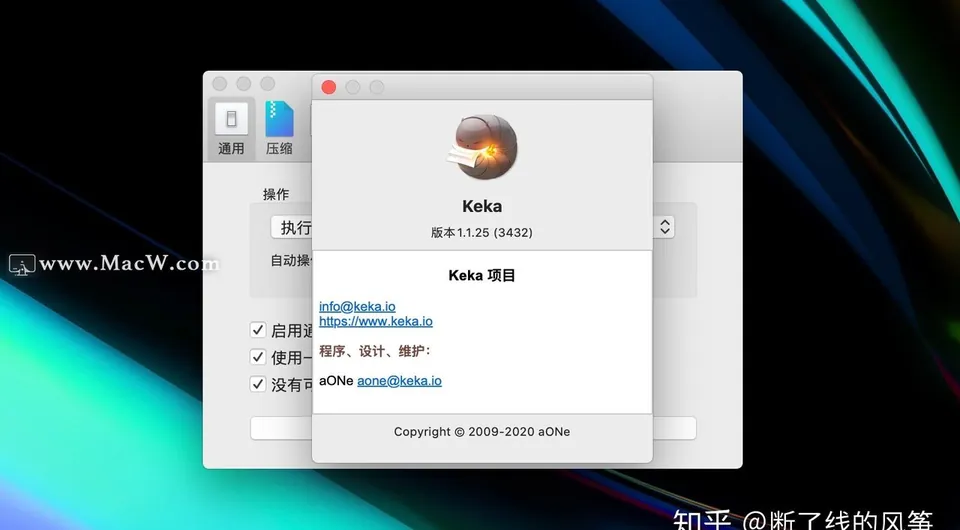
Task: Click the wide button at preferences window bottom
Action: [x=473, y=428]
